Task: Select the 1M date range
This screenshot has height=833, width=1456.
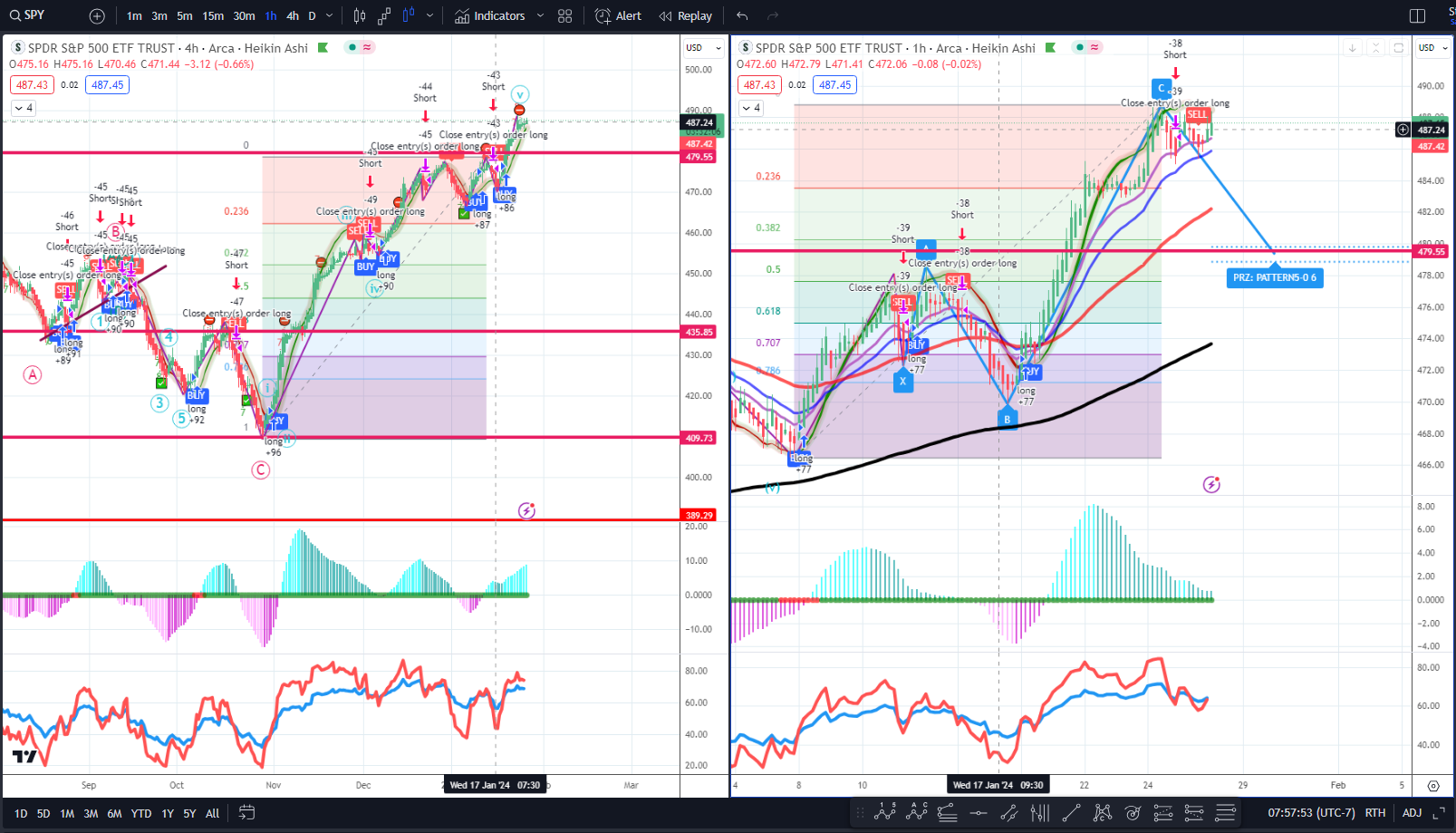Action: pyautogui.click(x=67, y=813)
